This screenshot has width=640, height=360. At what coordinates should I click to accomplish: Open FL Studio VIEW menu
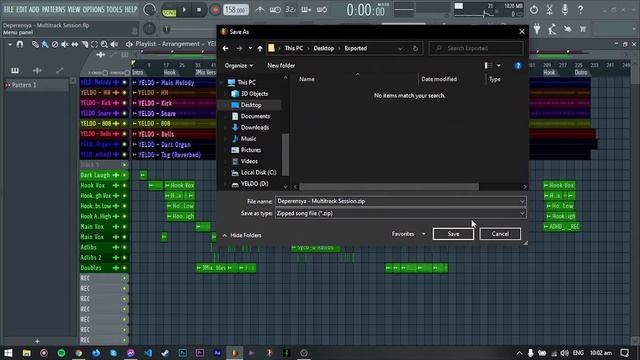74,9
